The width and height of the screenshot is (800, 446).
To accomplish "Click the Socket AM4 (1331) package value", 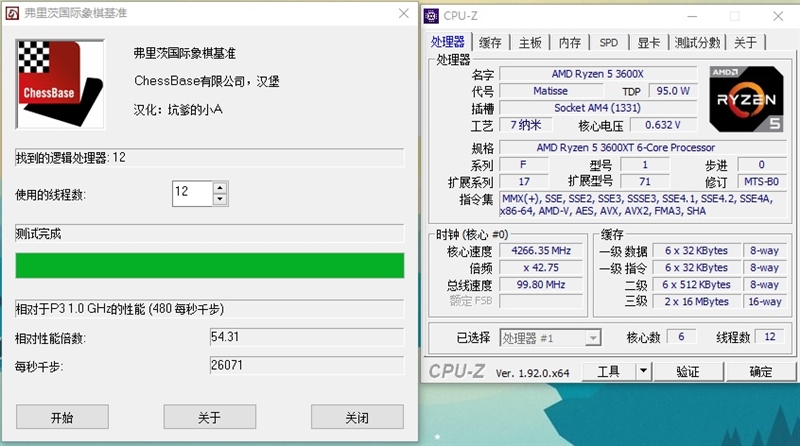I will [x=598, y=108].
